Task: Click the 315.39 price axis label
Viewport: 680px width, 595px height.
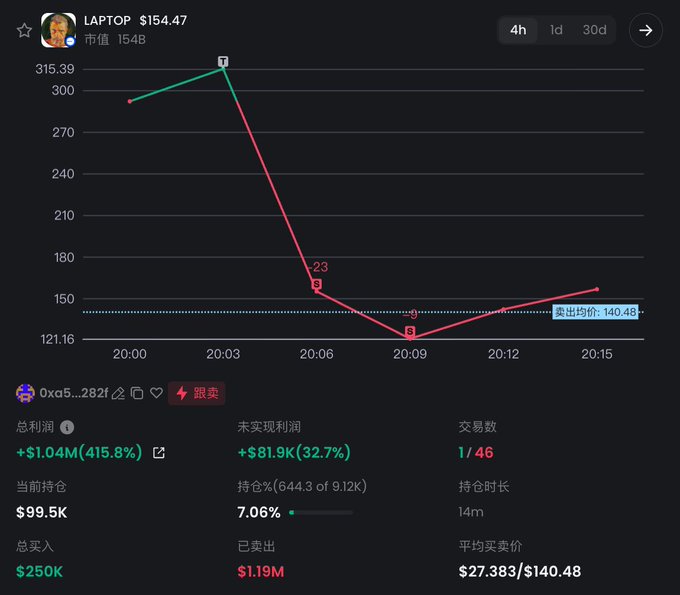Action: 55,69
